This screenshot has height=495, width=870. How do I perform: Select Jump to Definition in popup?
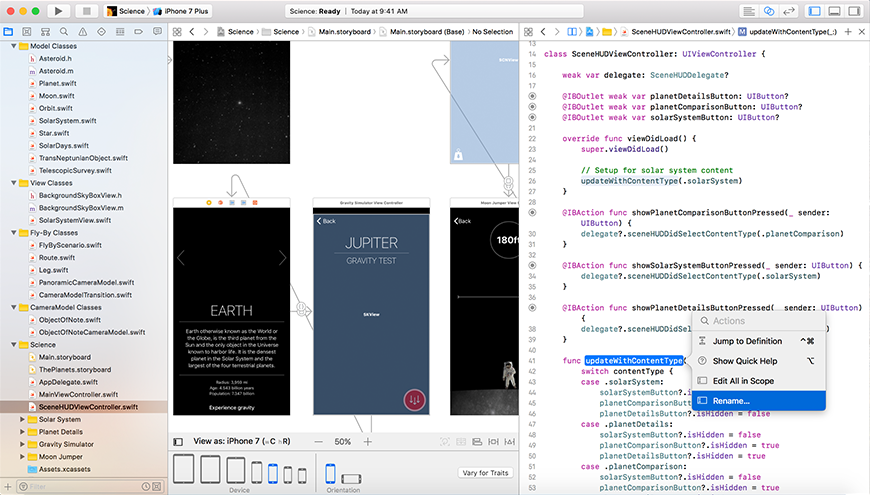(x=747, y=341)
